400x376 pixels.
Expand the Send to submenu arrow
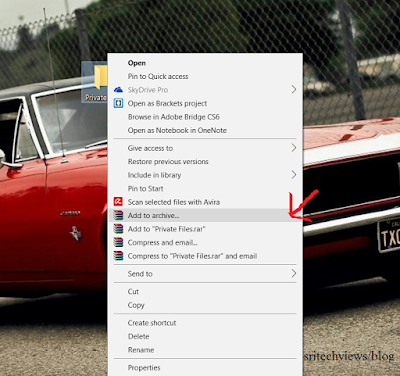(x=294, y=274)
